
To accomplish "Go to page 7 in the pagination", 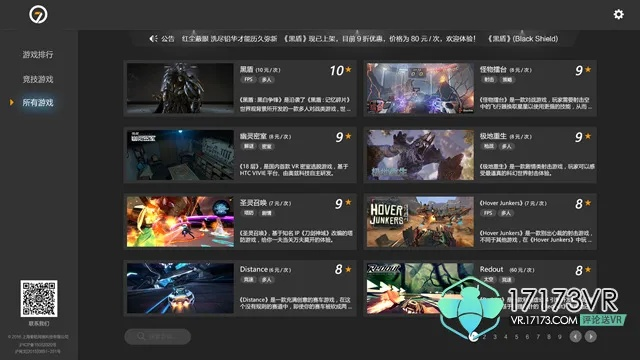I will [x=538, y=337].
